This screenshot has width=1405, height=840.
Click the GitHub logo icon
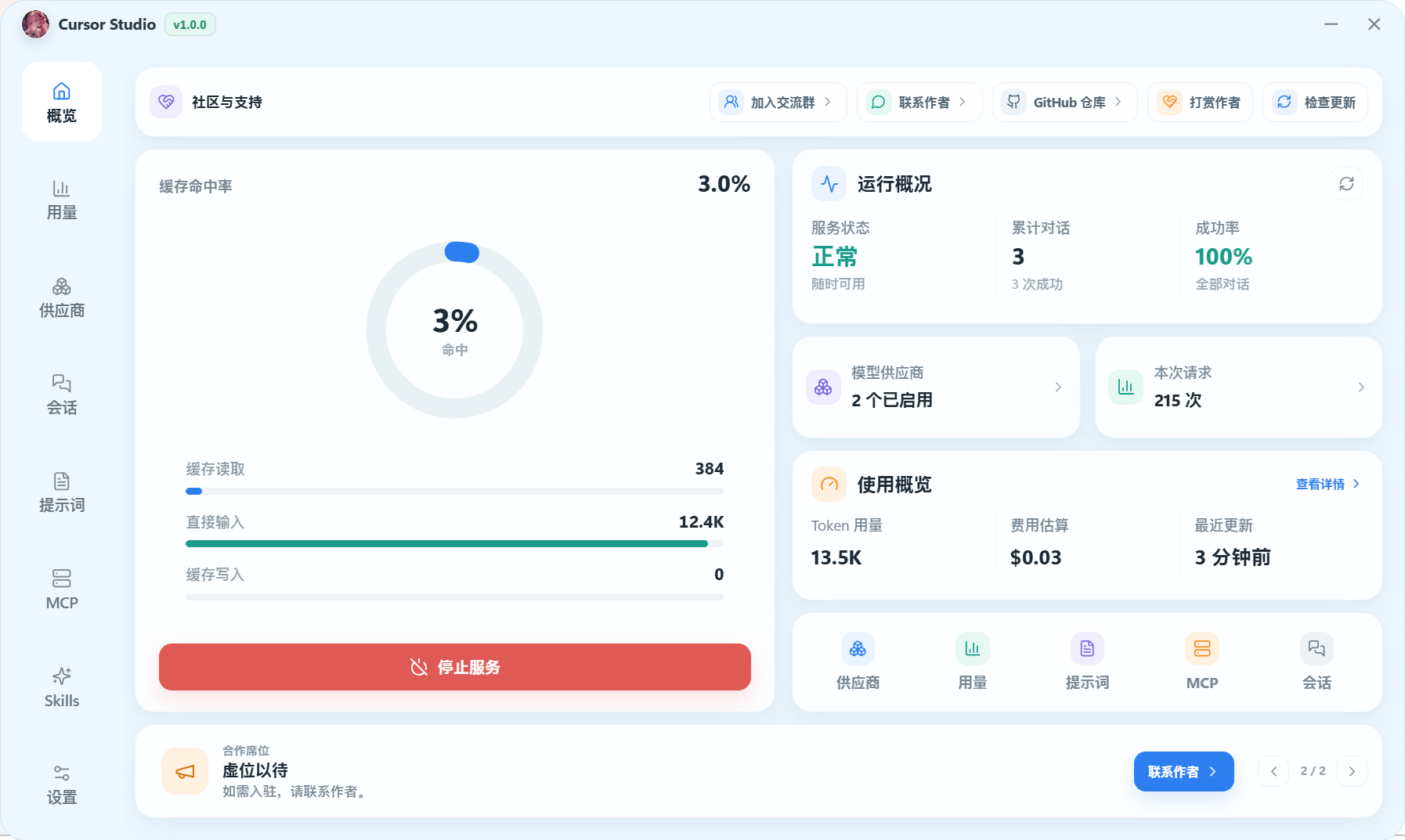pyautogui.click(x=1014, y=102)
